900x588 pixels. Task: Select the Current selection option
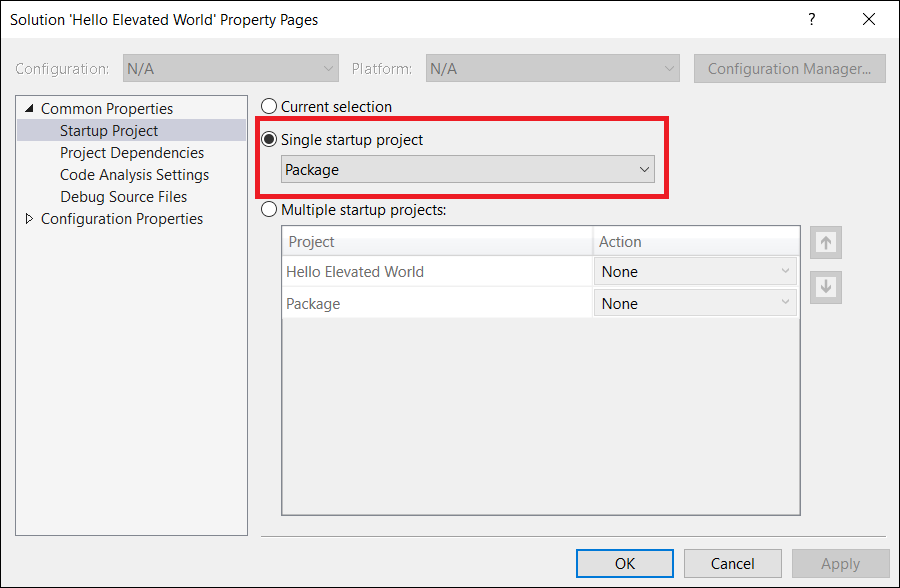click(268, 106)
